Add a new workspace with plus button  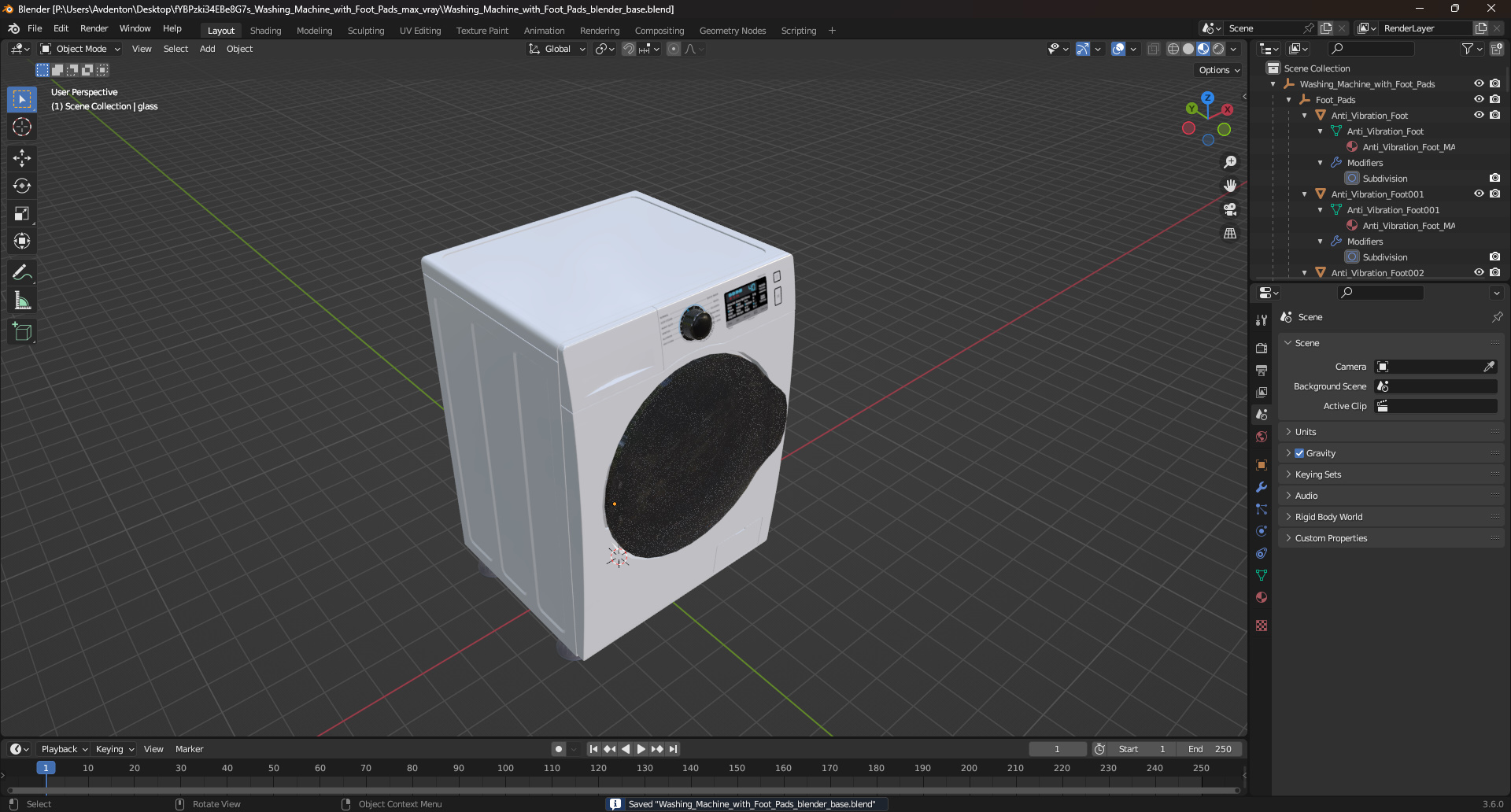[832, 31]
